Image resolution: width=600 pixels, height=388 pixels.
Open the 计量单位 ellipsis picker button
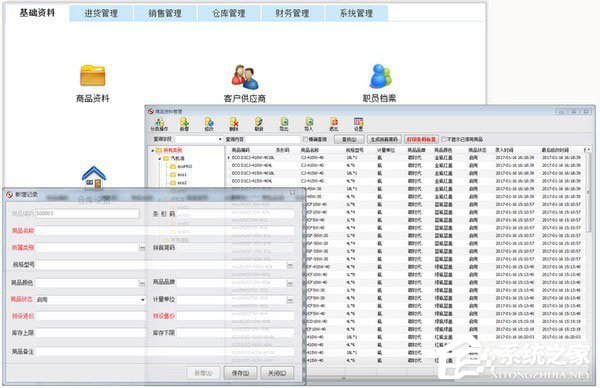coord(290,301)
